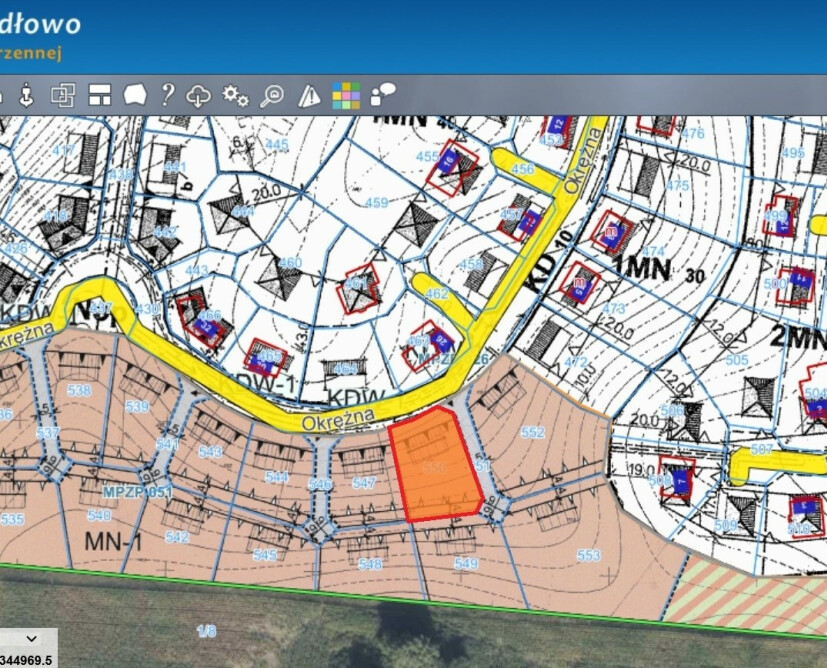
Task: Click parcel label 548
Action: [370, 565]
